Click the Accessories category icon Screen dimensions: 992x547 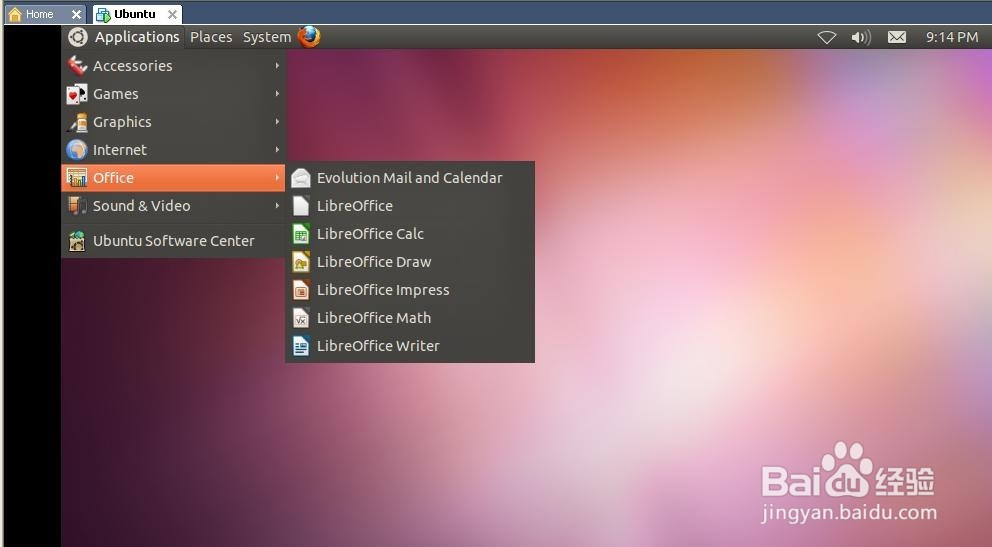click(x=77, y=65)
